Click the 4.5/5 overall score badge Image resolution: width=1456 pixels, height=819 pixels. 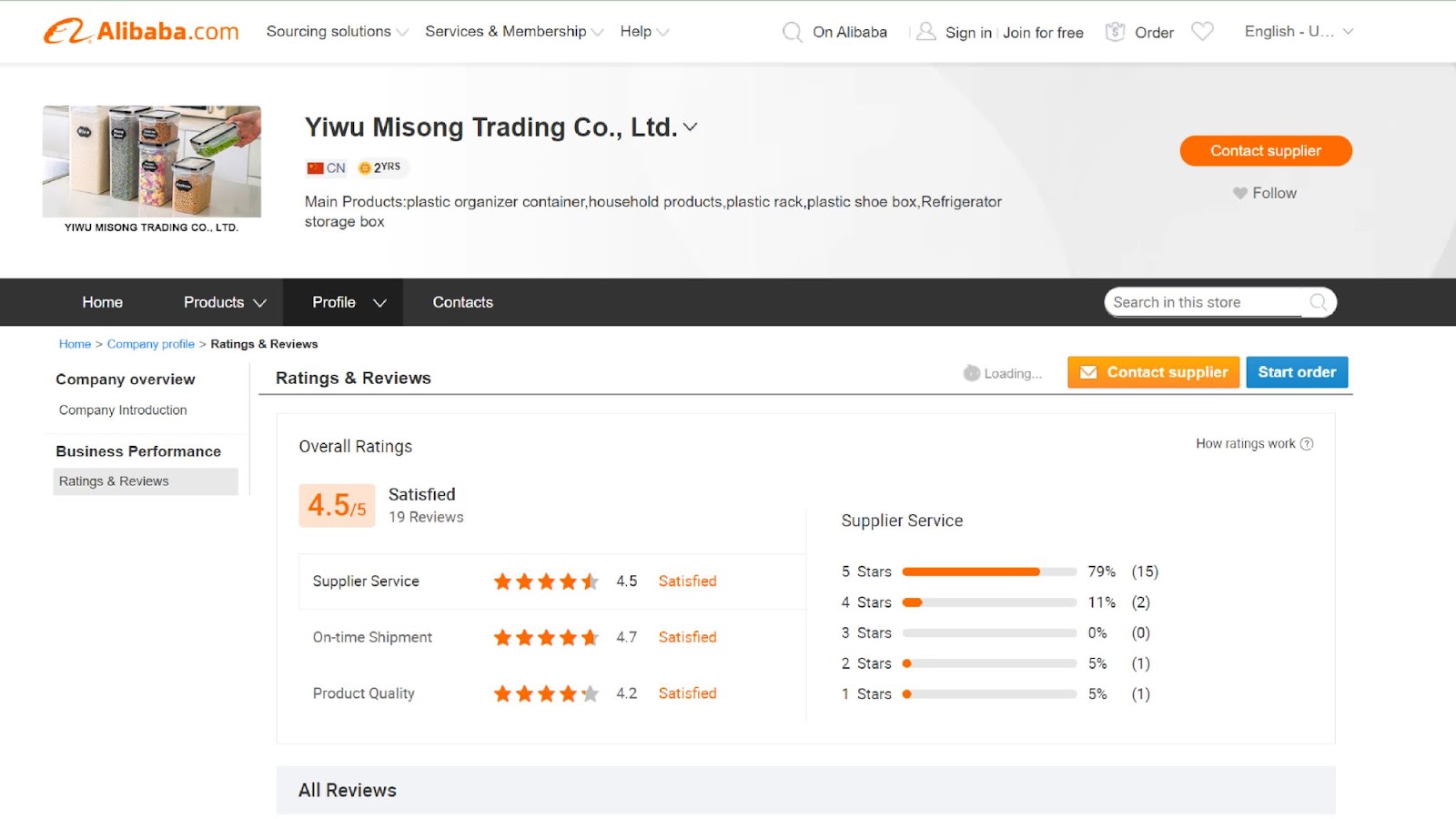coord(337,506)
